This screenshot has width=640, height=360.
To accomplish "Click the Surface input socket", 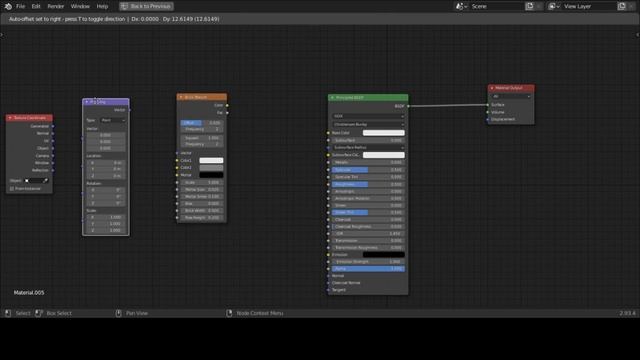I will click(x=488, y=105).
